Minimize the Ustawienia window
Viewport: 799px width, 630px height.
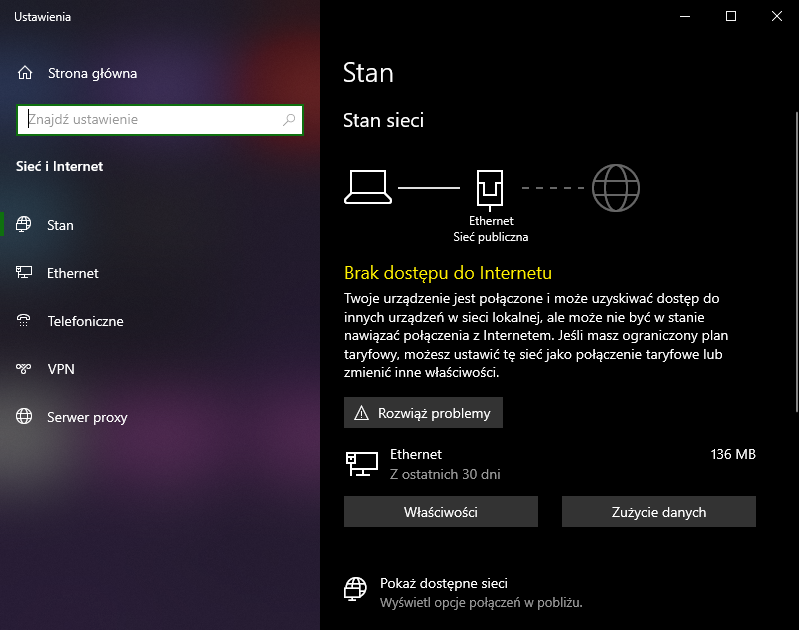tap(685, 16)
